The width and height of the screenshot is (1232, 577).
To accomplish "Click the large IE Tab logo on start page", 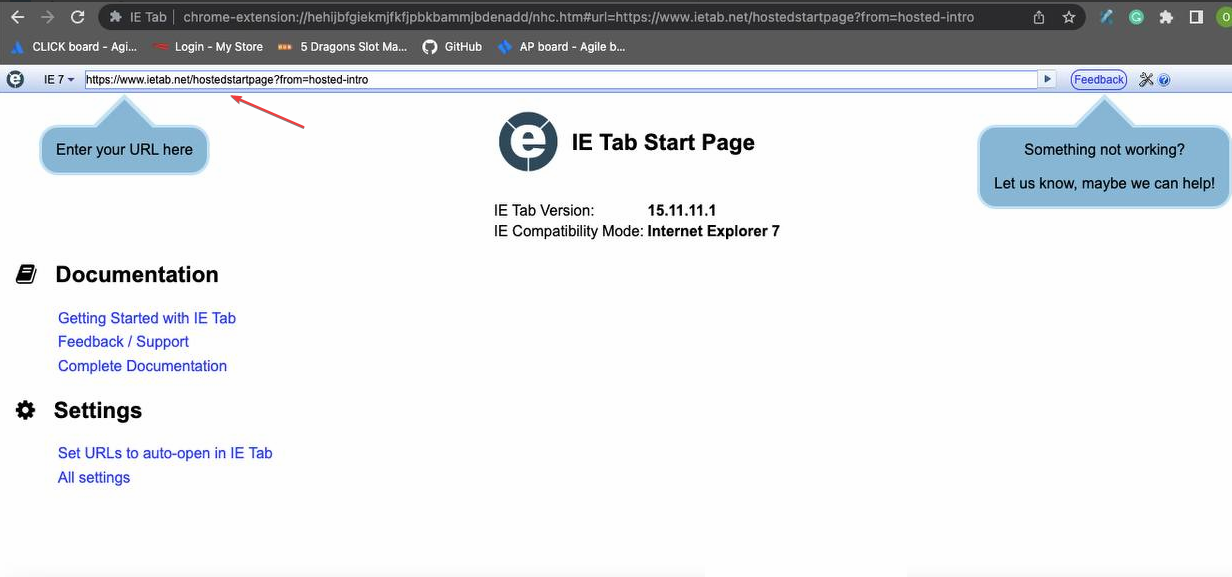I will coord(528,142).
